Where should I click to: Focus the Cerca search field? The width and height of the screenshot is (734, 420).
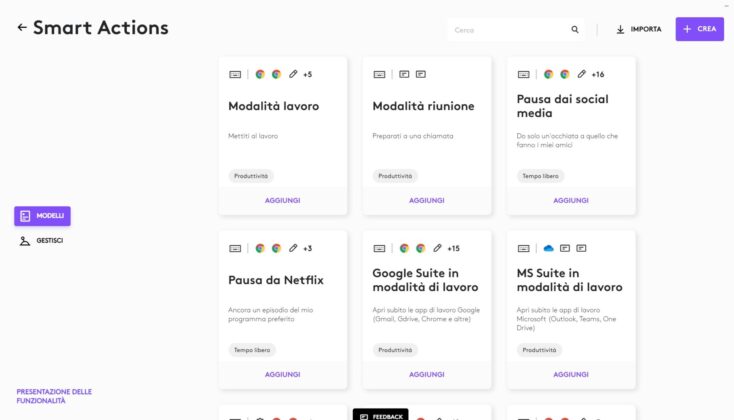(508, 30)
